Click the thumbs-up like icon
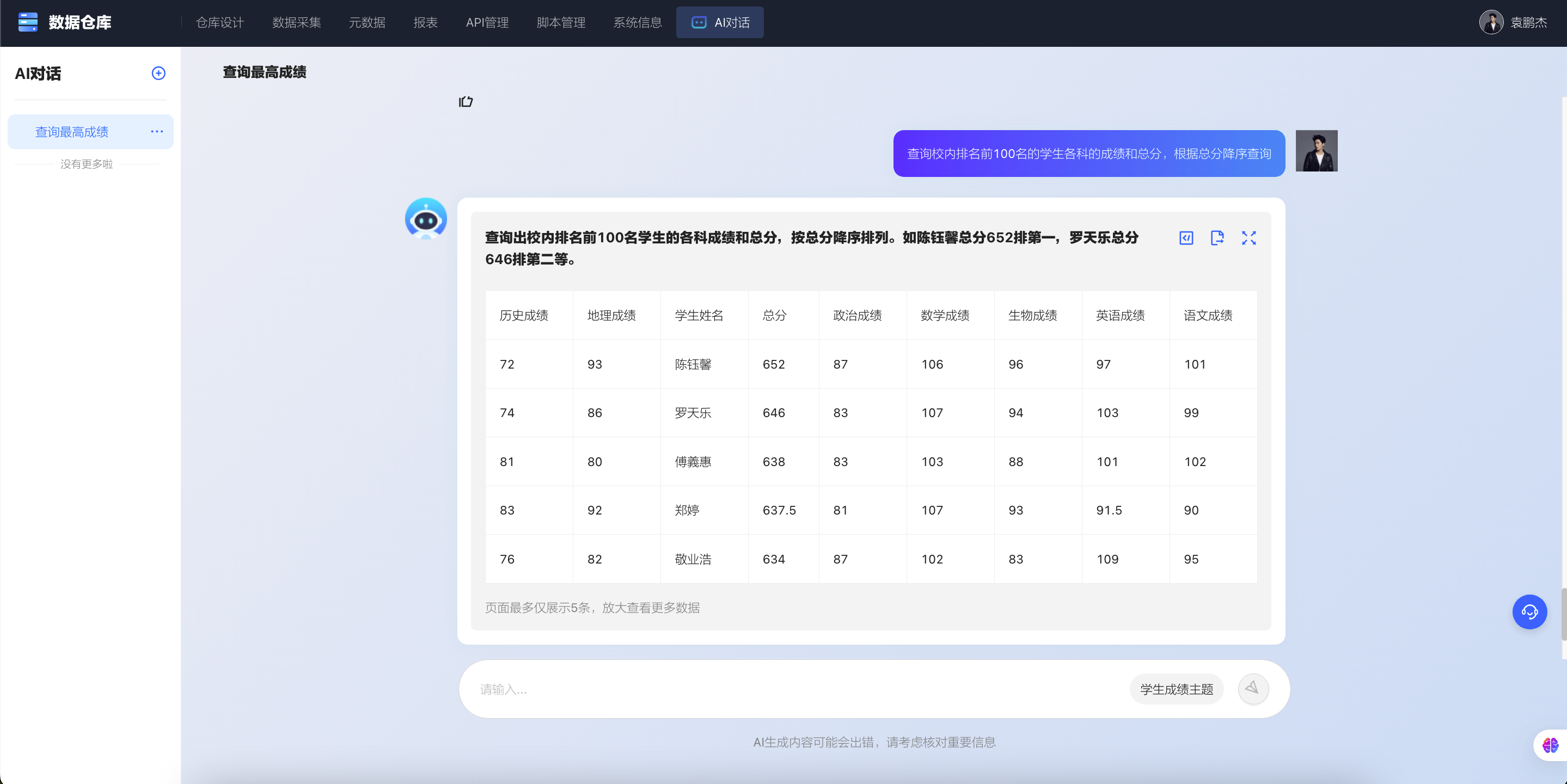Screen dimensions: 1567x784 (x=466, y=102)
